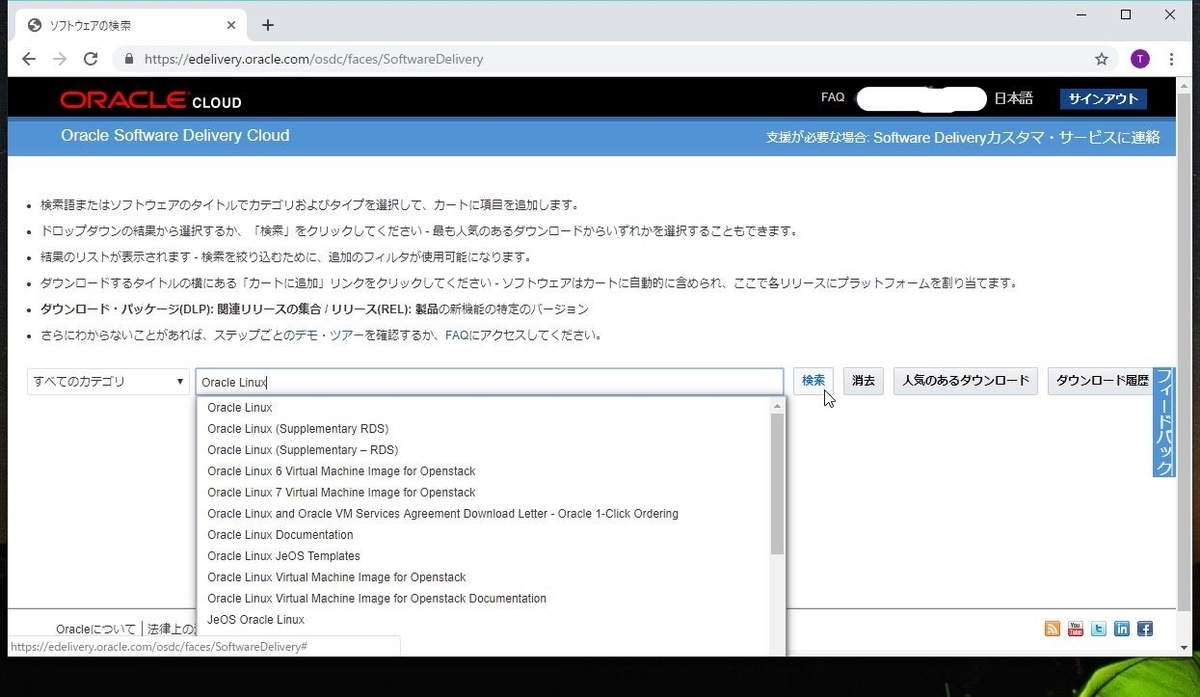1200x697 pixels.
Task: Click the 検索 search button
Action: click(812, 380)
